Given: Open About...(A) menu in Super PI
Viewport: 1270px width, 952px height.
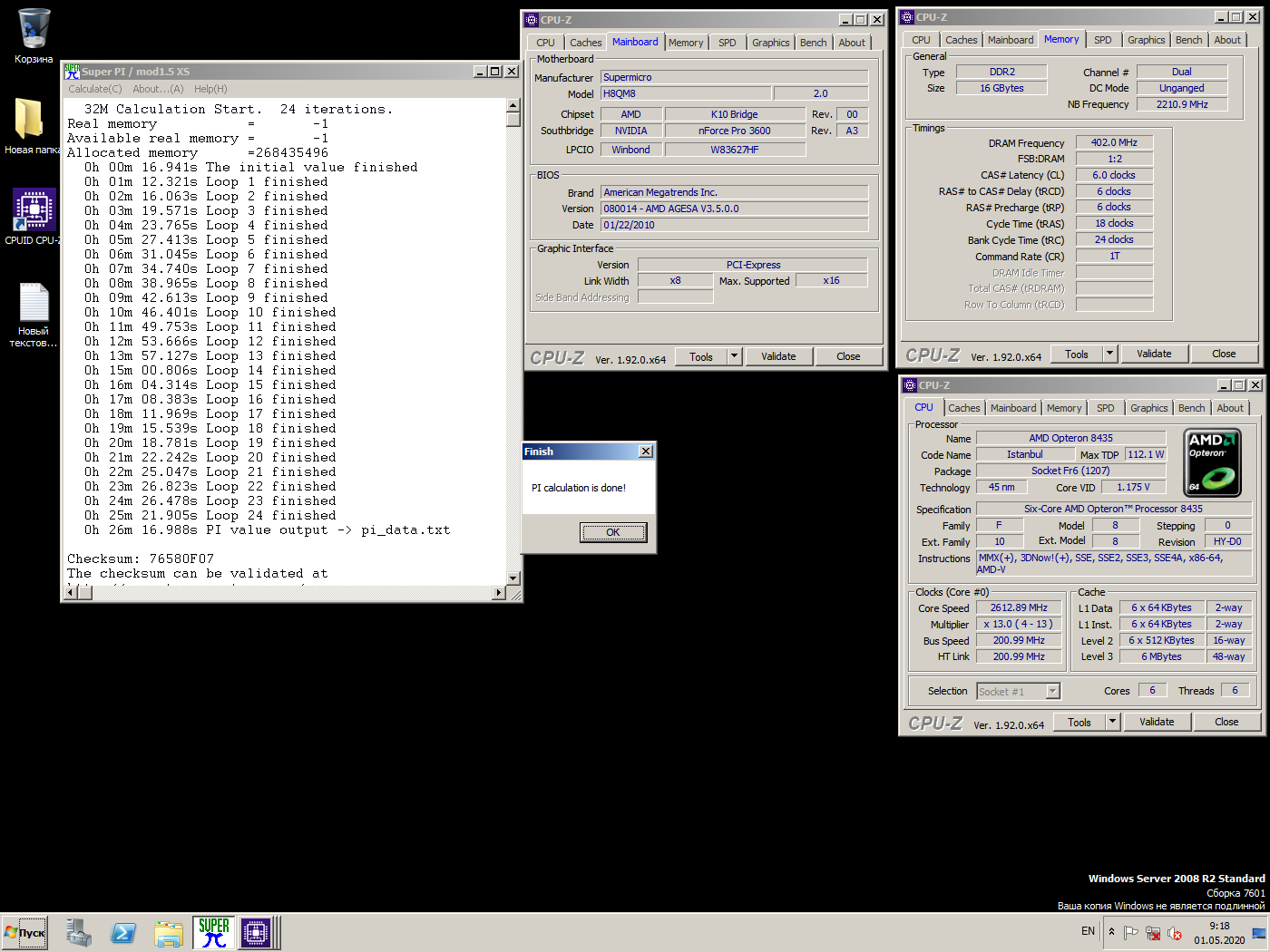Looking at the screenshot, I should [x=158, y=89].
